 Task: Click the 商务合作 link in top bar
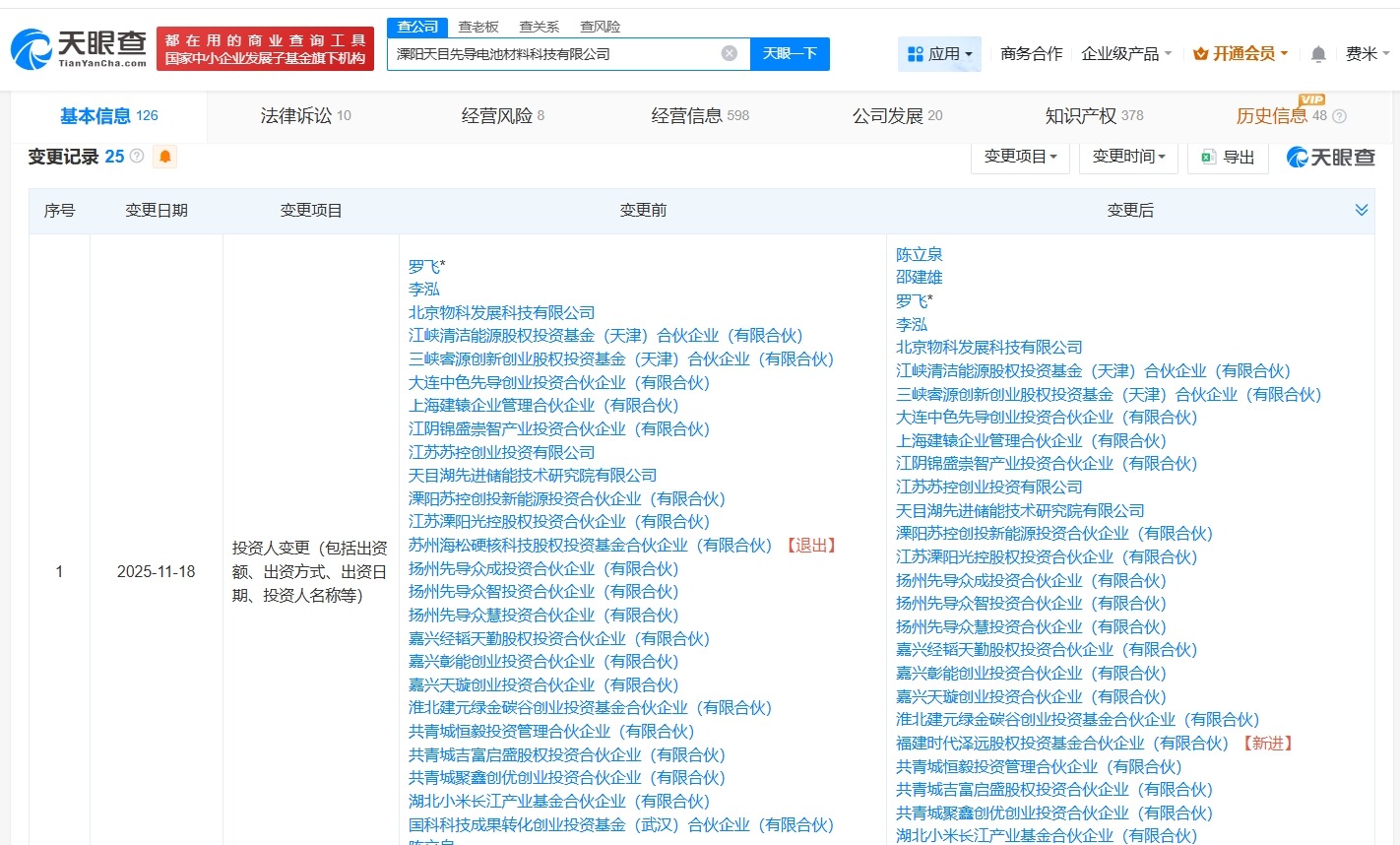(1031, 54)
